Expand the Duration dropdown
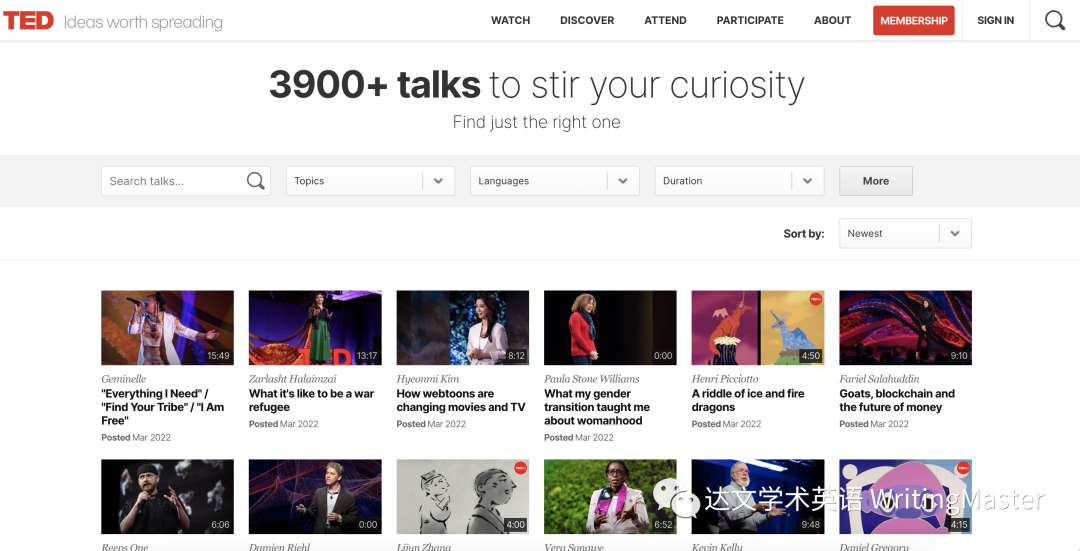Screen dimensions: 1080x551 click(x=739, y=181)
